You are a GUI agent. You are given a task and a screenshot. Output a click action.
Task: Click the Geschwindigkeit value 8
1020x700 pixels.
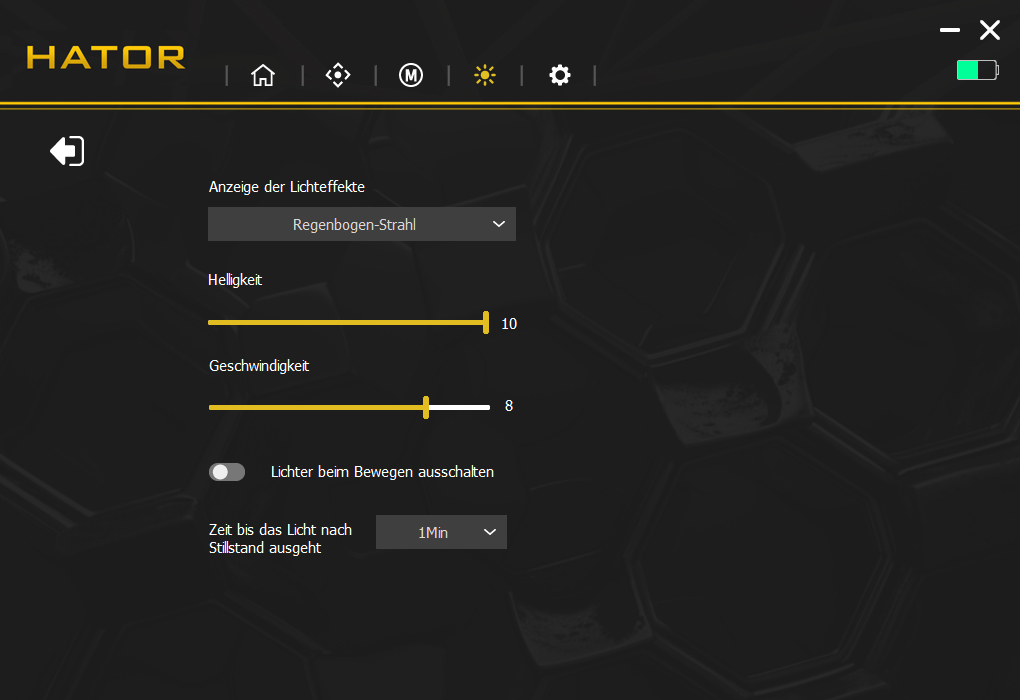509,406
